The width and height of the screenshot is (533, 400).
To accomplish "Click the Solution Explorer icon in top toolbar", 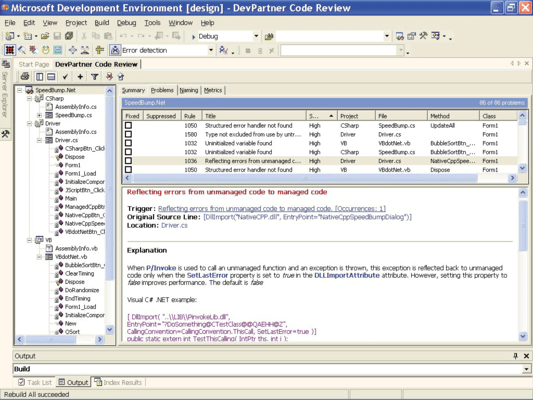I will click(x=400, y=36).
